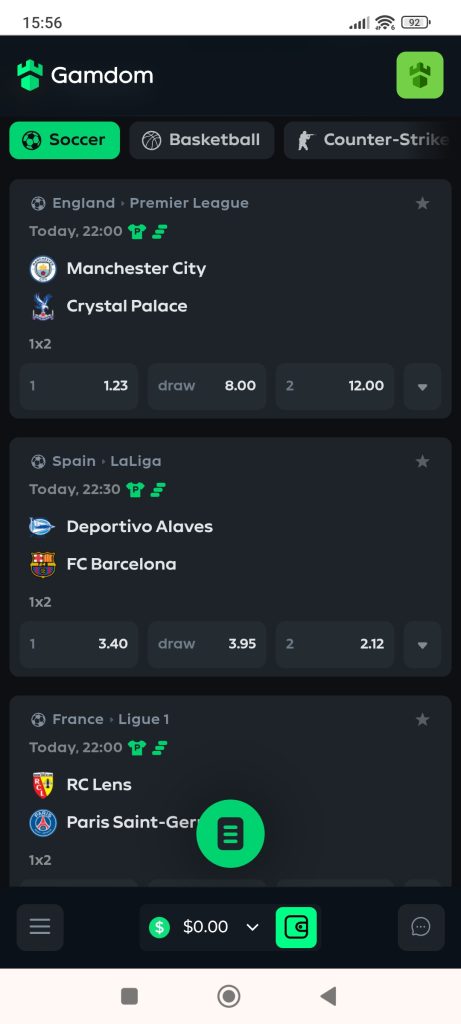Select draw odds 3.95 for Alaves-Barcelona
The height and width of the screenshot is (1024, 461).
[x=206, y=645]
